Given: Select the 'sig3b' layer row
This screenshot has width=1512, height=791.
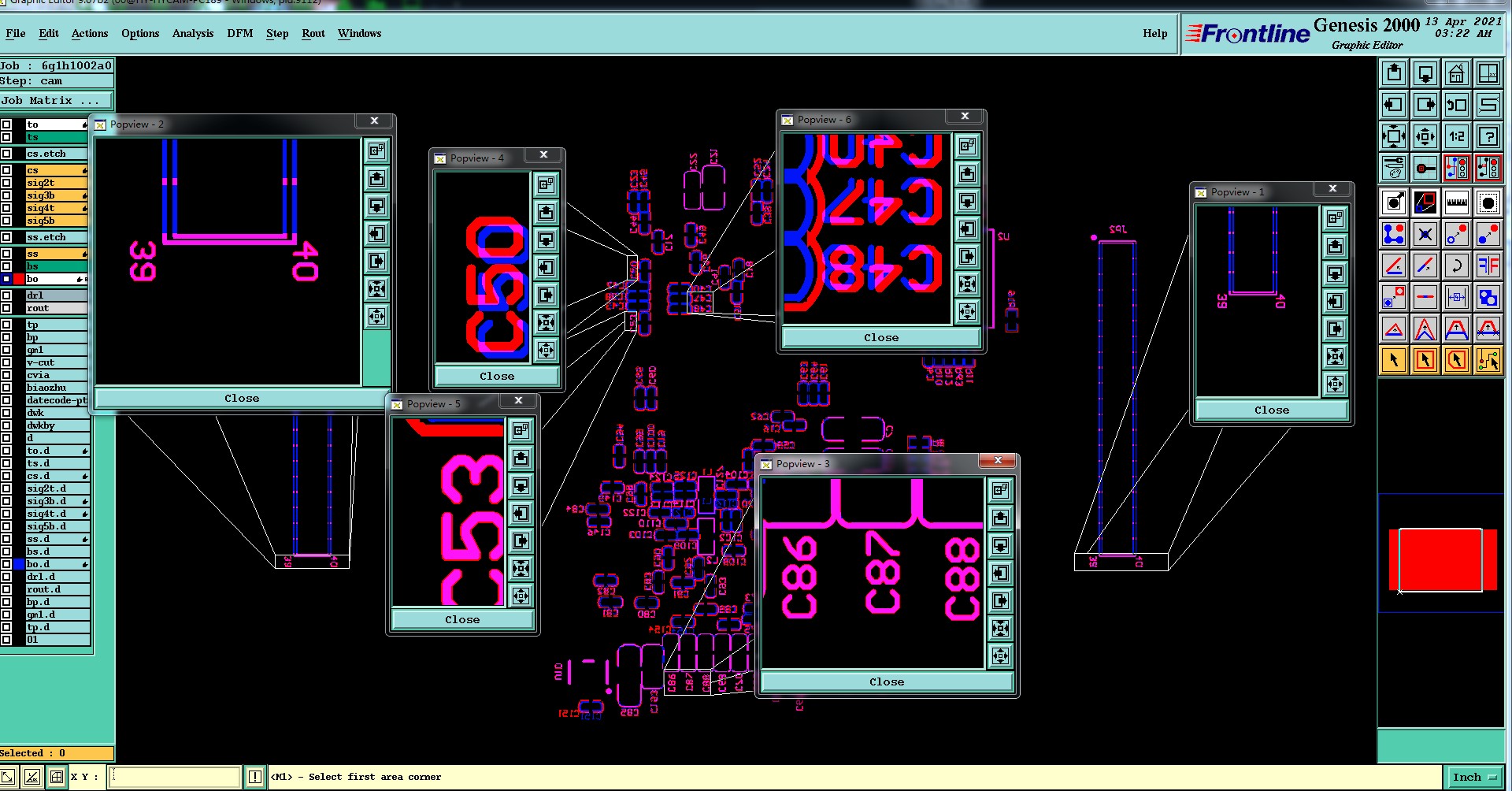Looking at the screenshot, I should pos(56,195).
